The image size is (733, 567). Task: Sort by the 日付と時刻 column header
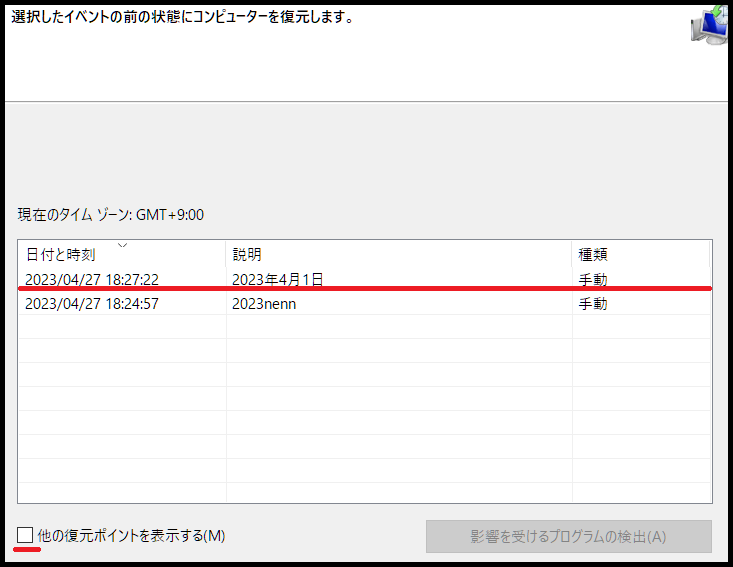122,254
